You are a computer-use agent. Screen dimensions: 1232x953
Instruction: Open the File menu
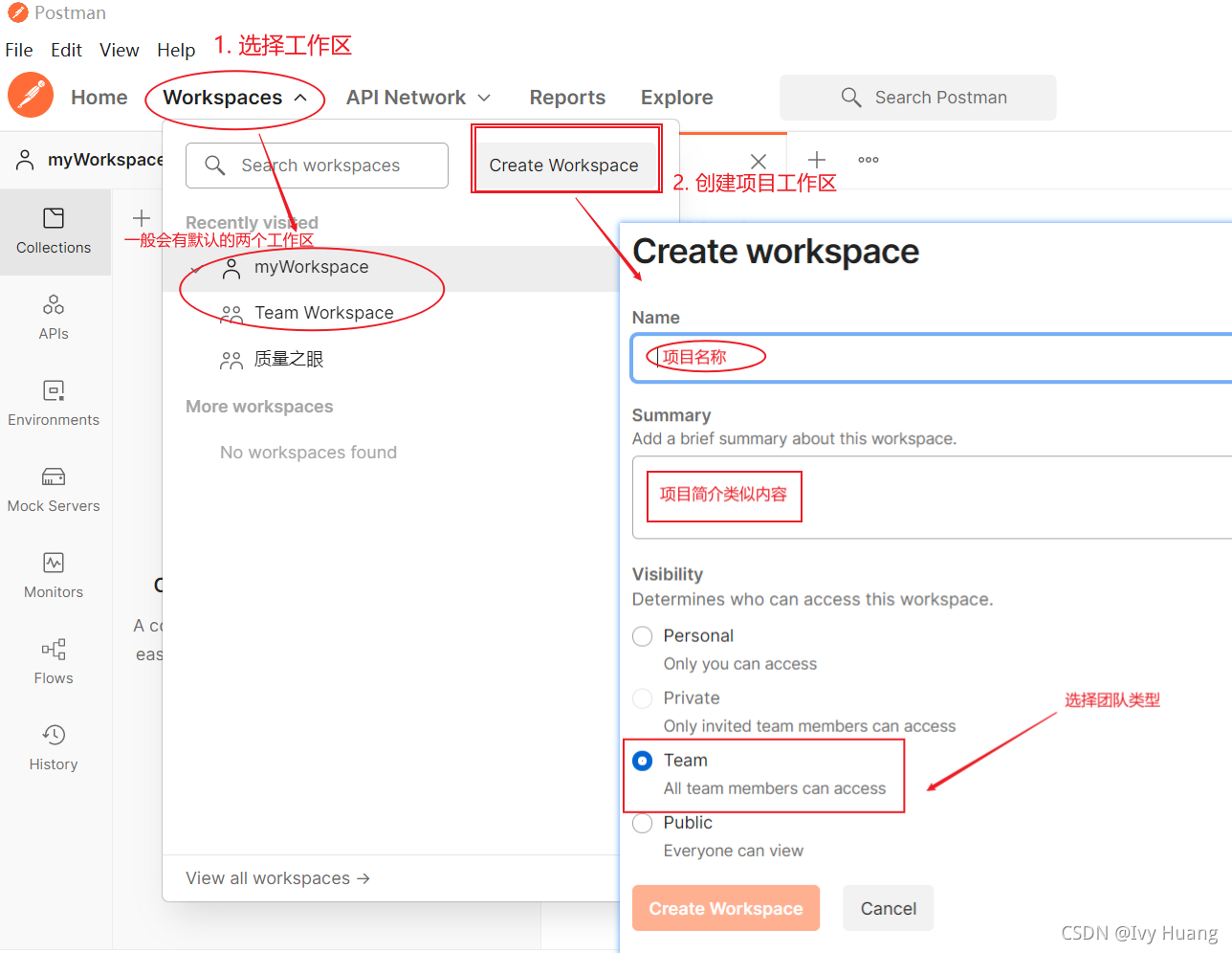click(x=19, y=50)
